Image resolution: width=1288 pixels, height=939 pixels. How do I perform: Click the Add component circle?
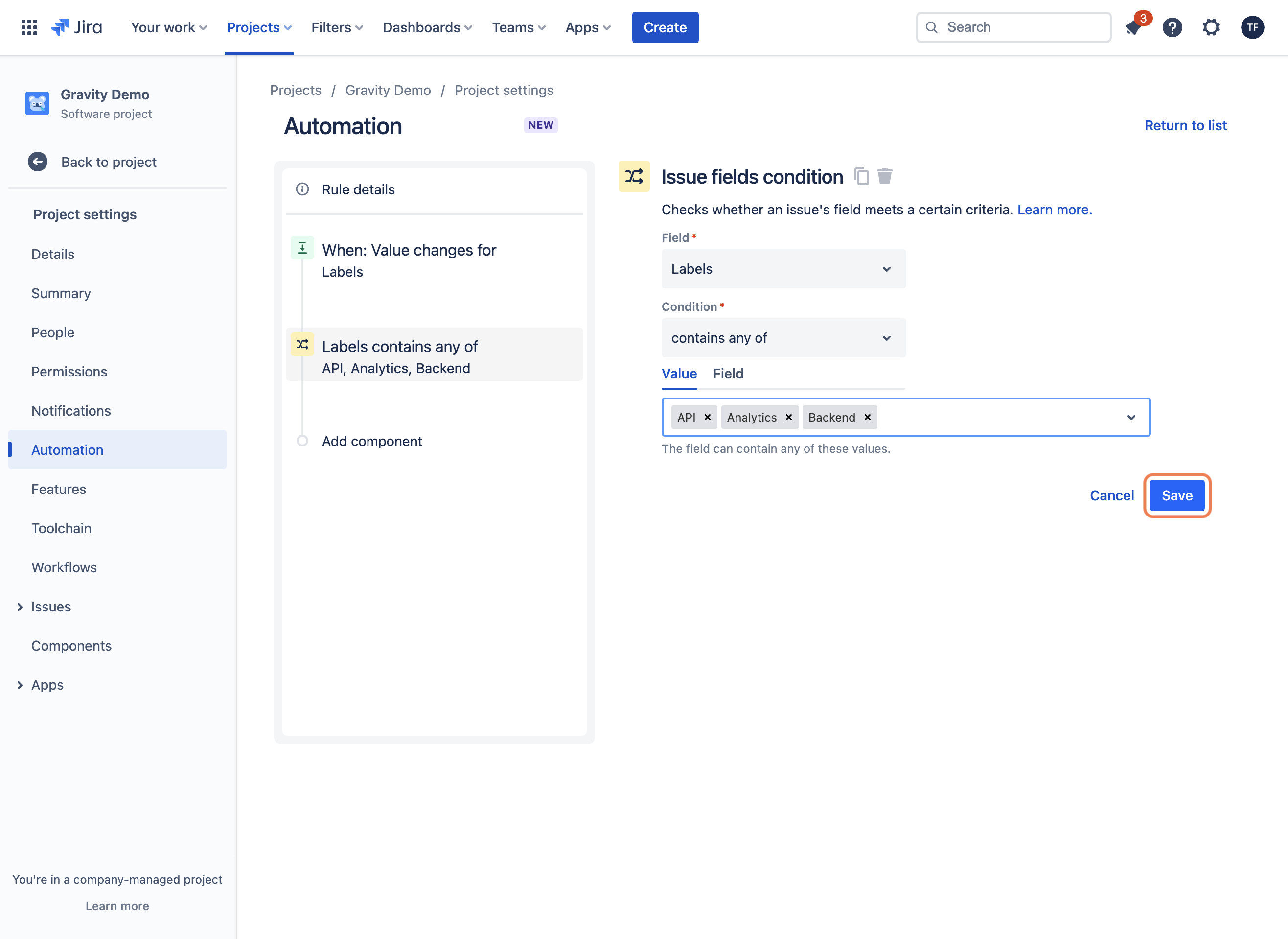[x=302, y=441]
